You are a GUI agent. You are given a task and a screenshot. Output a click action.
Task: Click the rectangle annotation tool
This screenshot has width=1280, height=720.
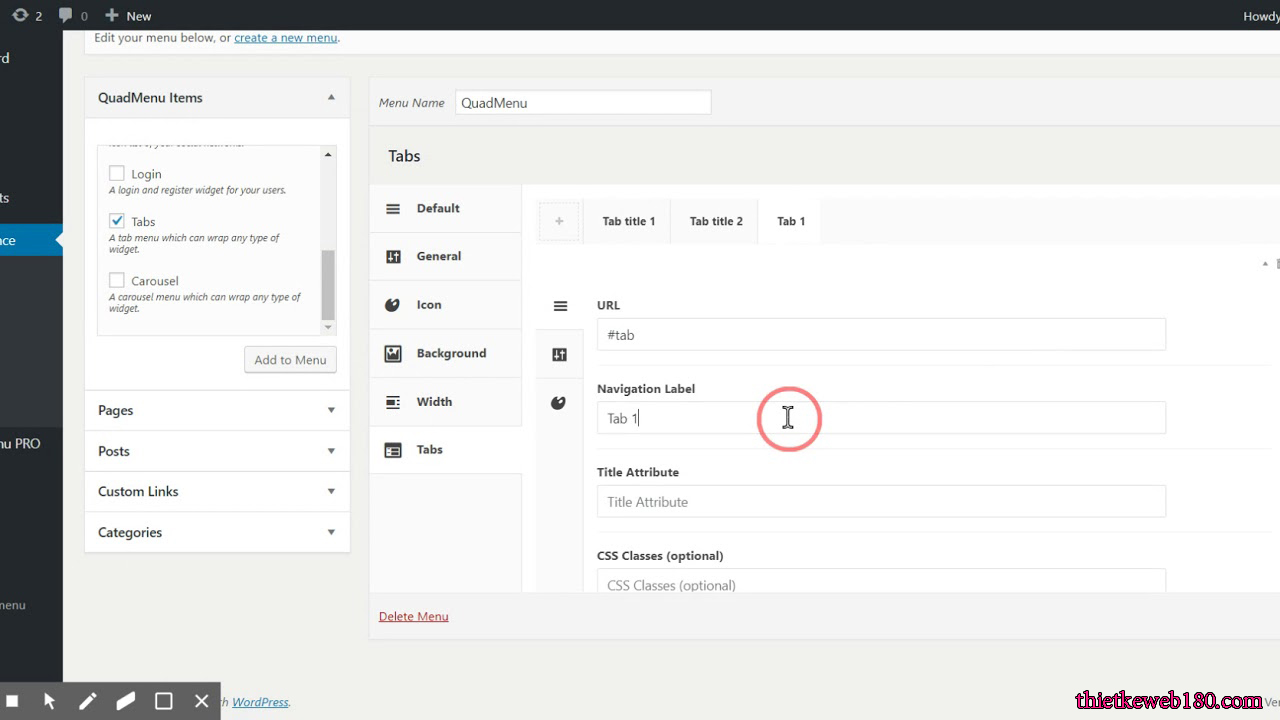pos(163,700)
